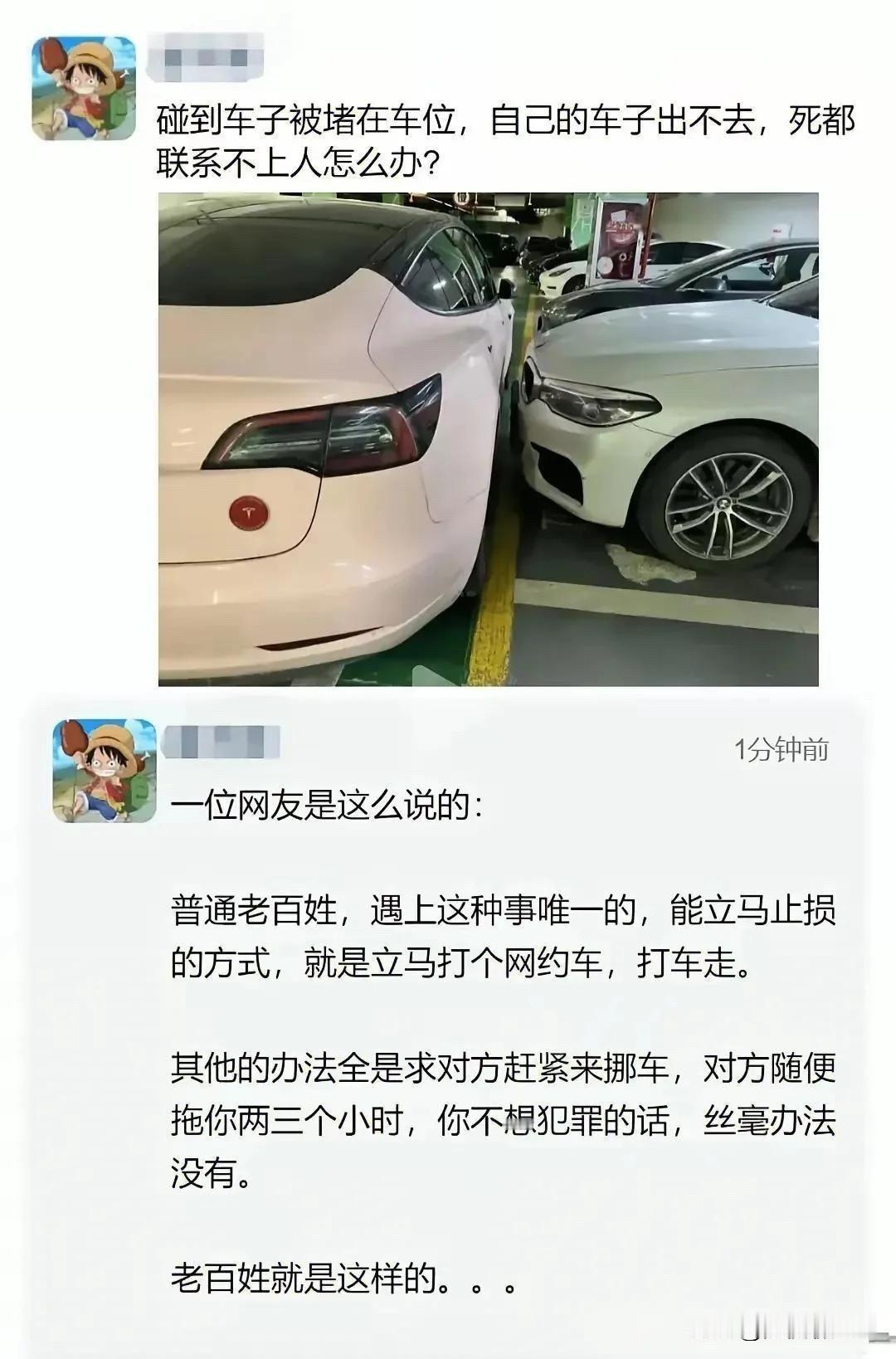Select the closing line 老百姓就是这样的
This screenshot has width=896, height=1359.
(x=344, y=1279)
